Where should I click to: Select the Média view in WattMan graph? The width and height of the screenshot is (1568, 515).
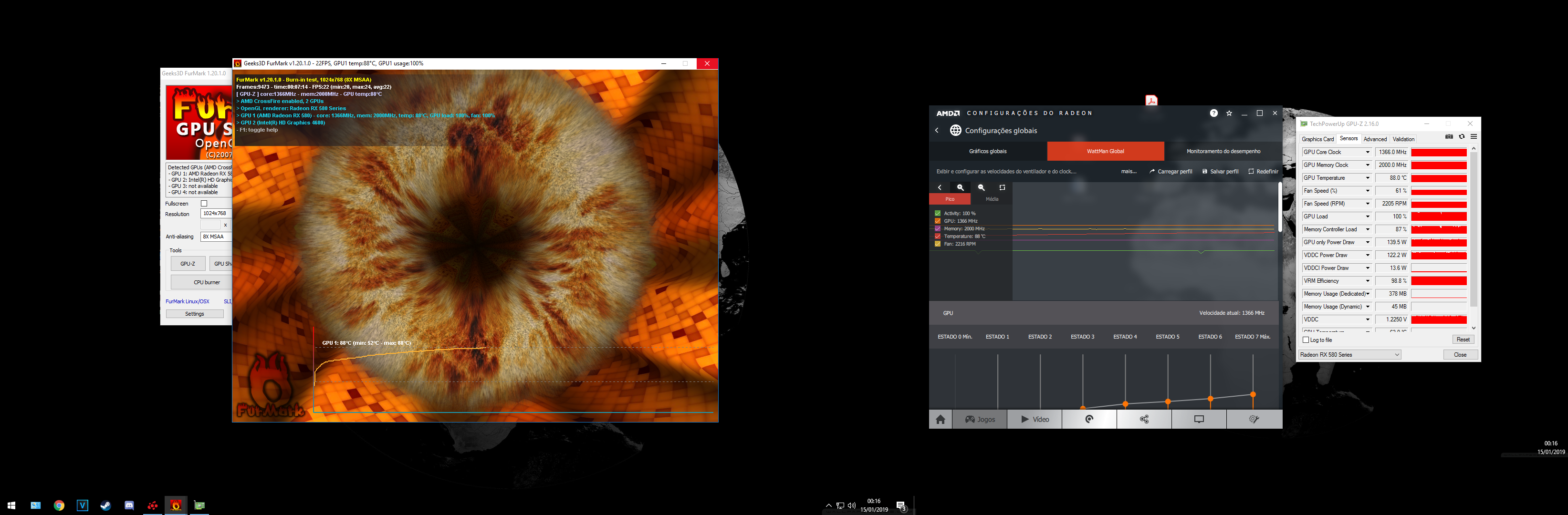(992, 199)
